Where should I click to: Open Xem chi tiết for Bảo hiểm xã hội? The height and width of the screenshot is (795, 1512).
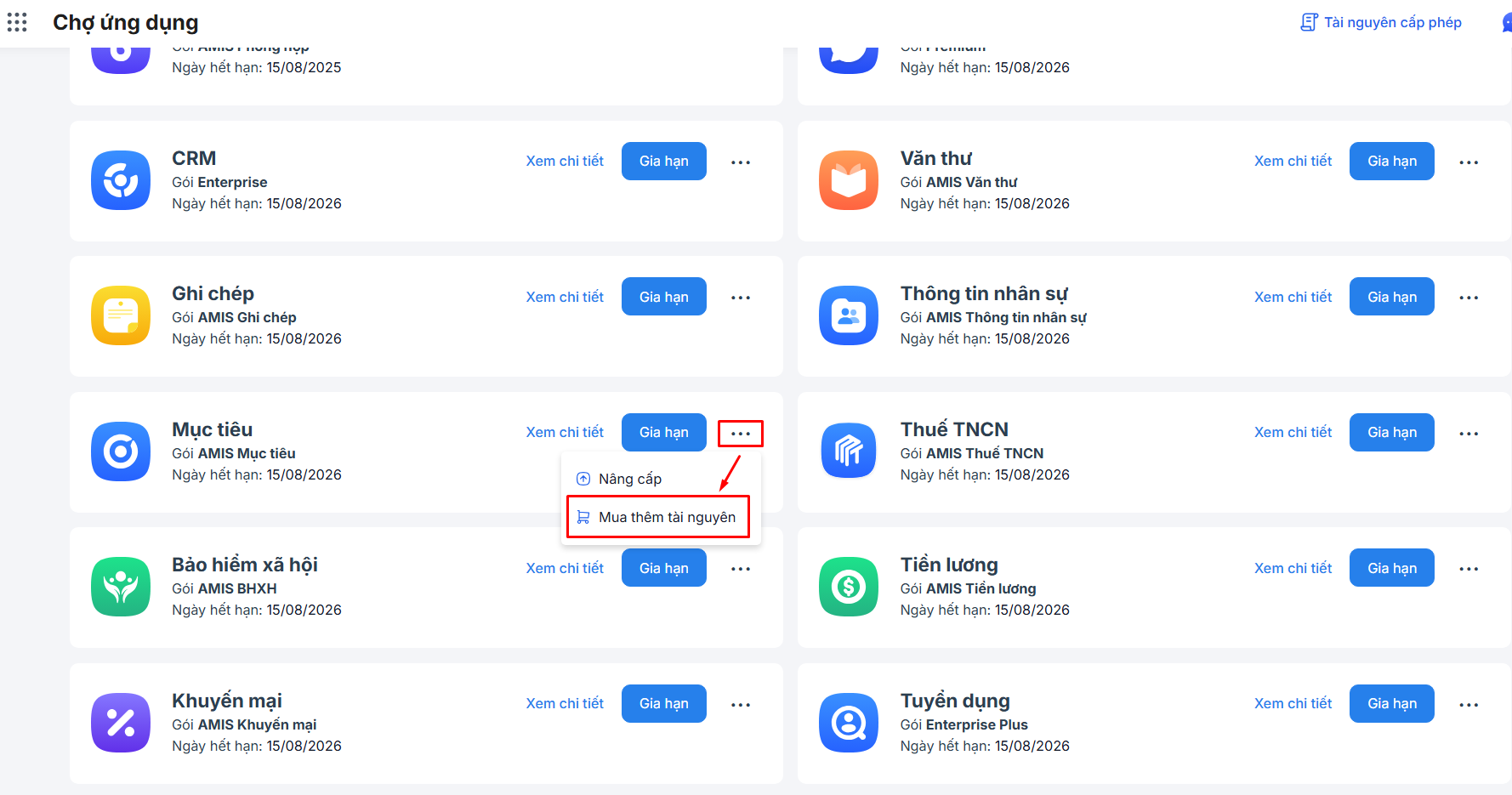point(565,568)
